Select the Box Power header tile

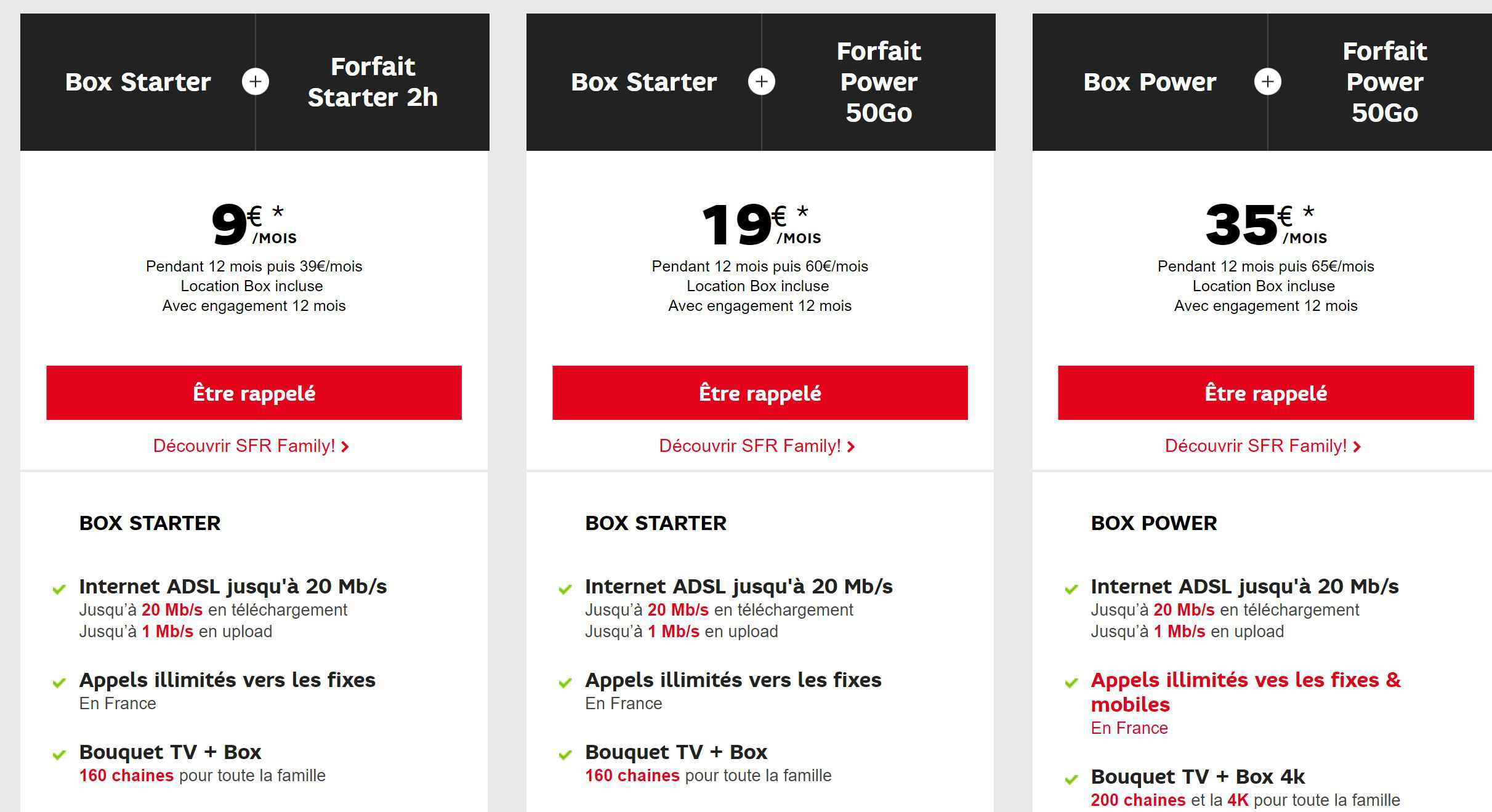1150,82
